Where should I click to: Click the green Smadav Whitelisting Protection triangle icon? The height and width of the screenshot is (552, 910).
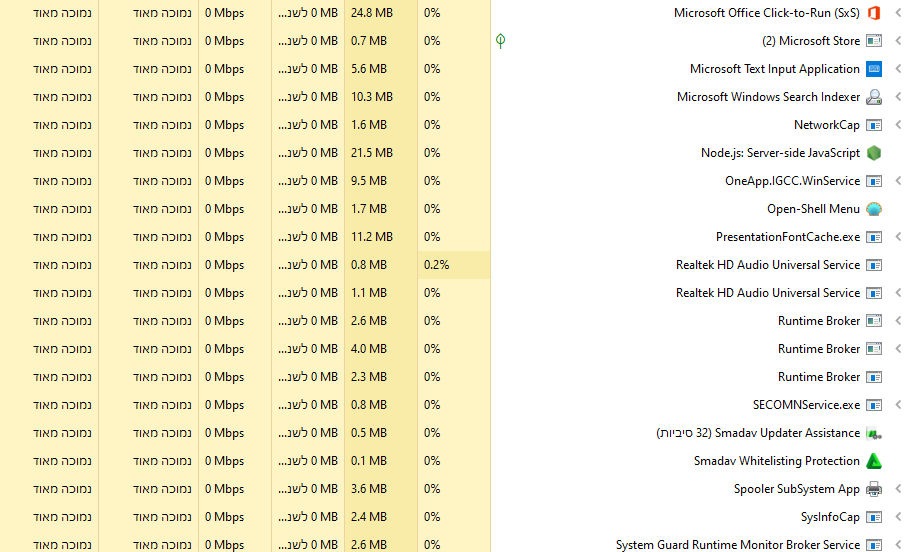[x=873, y=461]
